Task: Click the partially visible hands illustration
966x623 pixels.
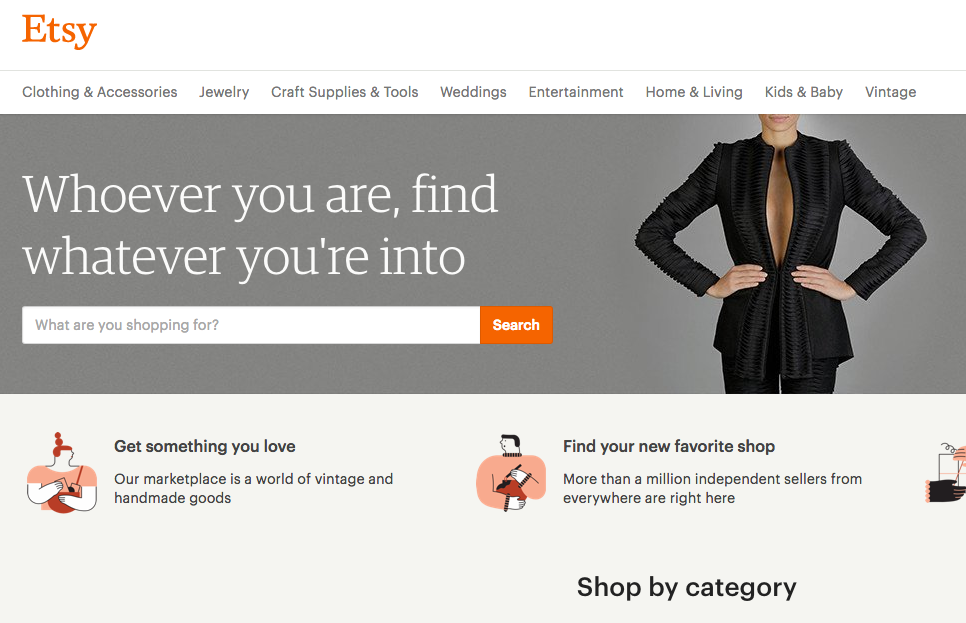Action: [x=946, y=472]
